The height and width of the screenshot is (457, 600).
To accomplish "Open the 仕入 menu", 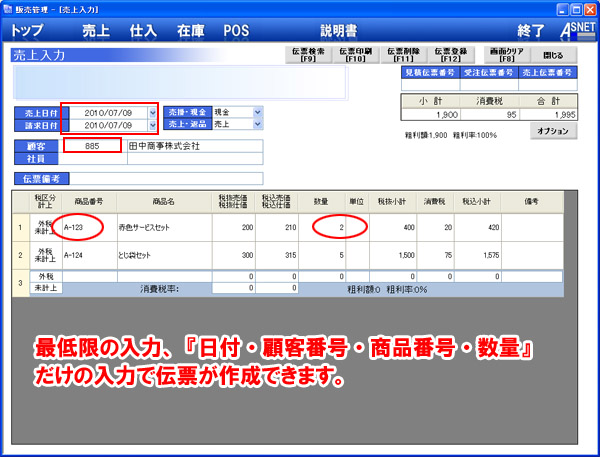I will (143, 31).
